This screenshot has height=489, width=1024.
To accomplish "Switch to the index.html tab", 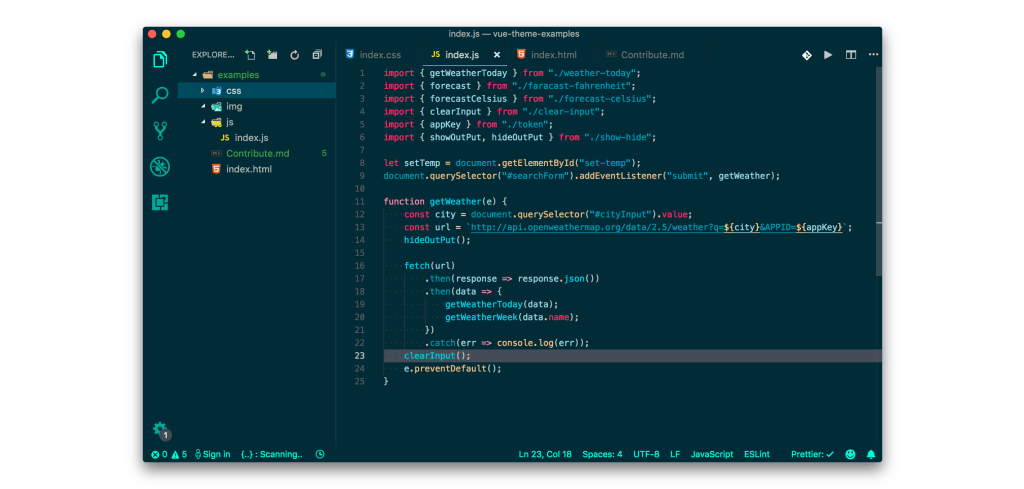I will coord(552,55).
